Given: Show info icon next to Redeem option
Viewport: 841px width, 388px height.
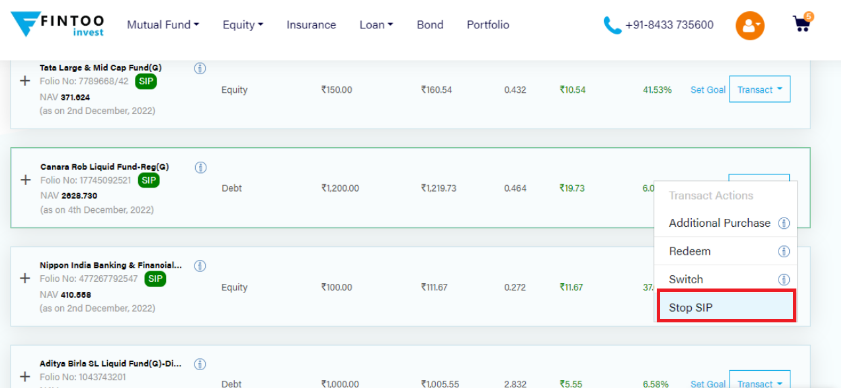Looking at the screenshot, I should (784, 251).
